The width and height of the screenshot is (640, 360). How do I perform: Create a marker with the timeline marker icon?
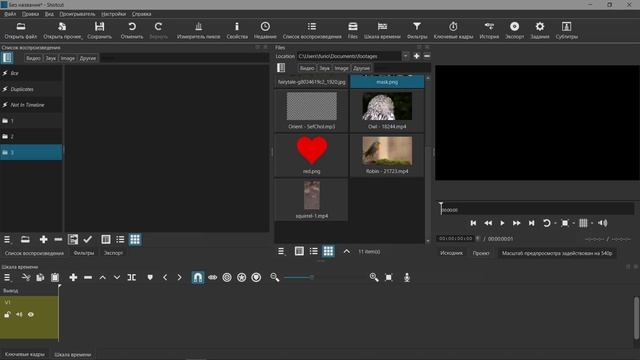150,278
